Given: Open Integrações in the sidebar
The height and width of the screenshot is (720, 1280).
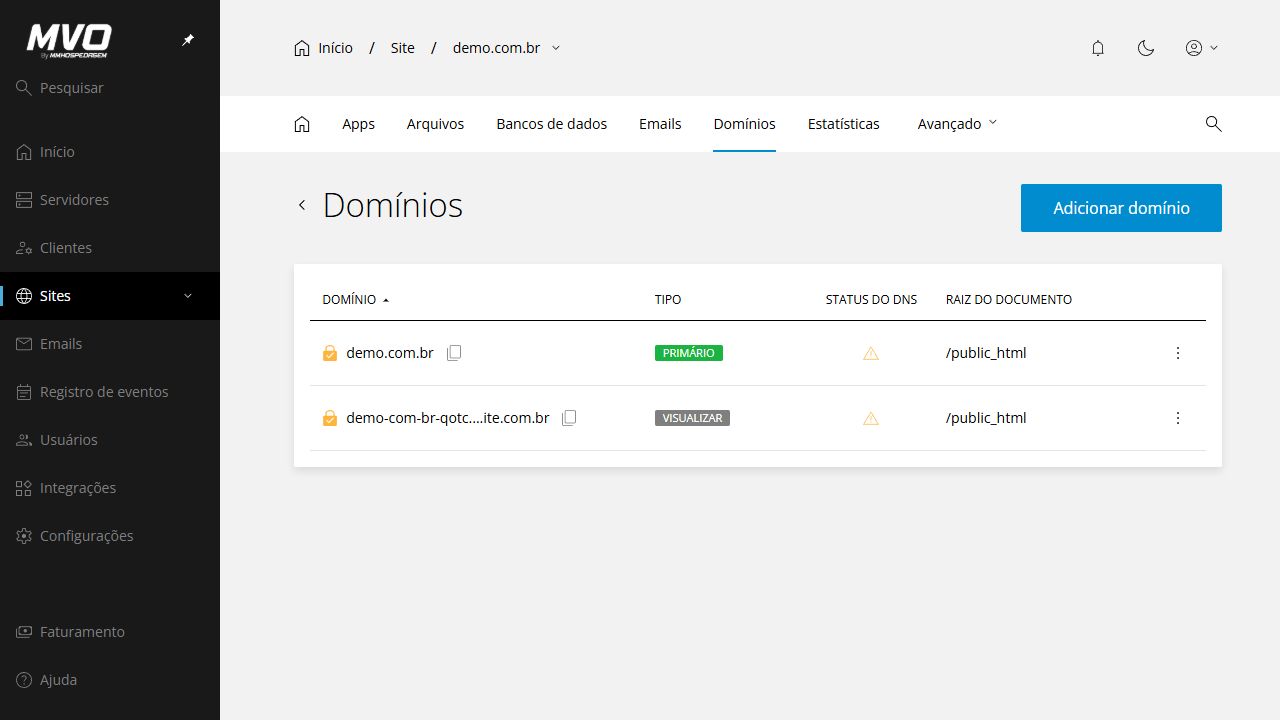Looking at the screenshot, I should 110,488.
